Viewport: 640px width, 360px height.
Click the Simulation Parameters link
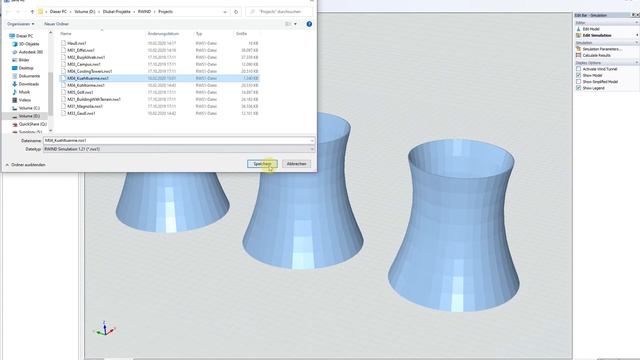pos(602,49)
